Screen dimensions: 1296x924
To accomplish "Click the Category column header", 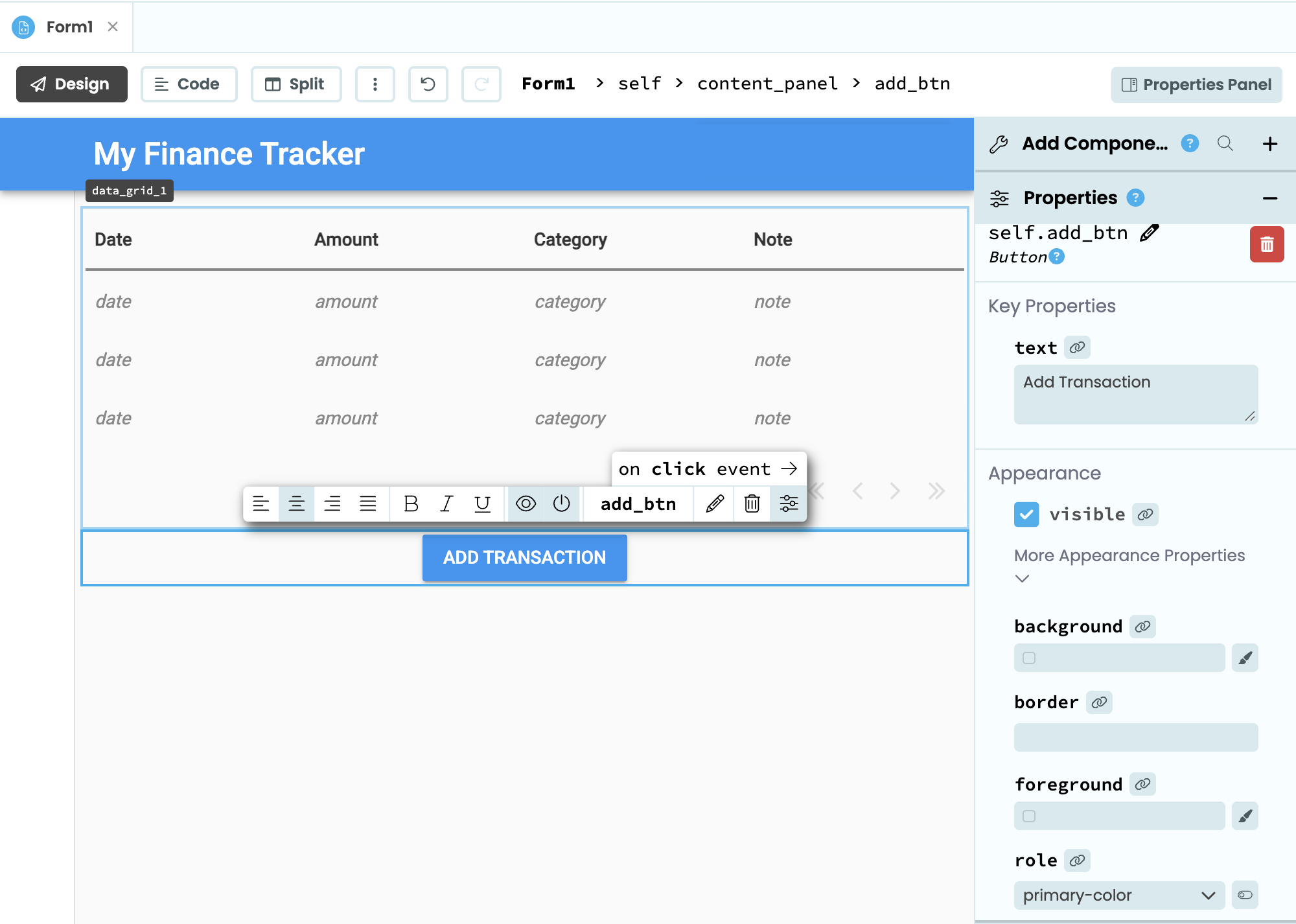I will (570, 240).
